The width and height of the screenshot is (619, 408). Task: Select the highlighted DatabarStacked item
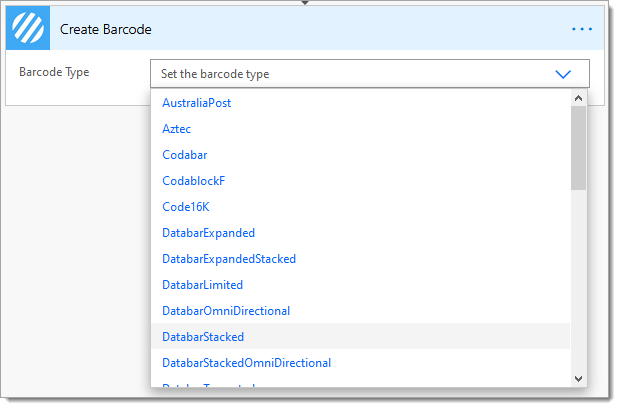point(360,337)
